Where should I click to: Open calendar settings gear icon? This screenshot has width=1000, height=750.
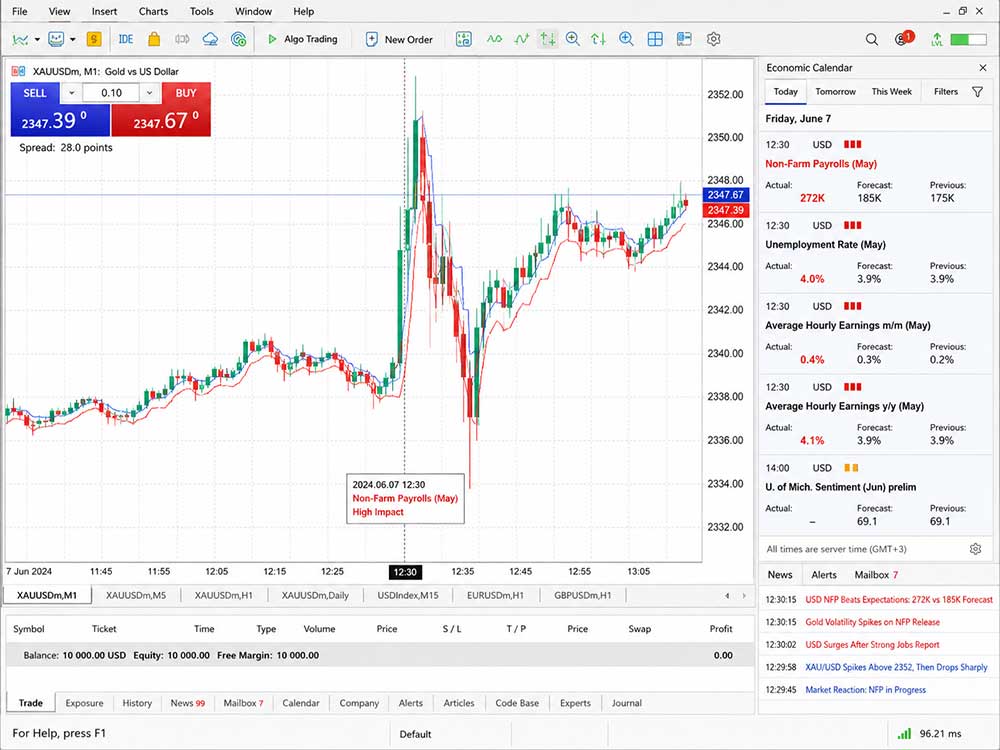click(975, 548)
